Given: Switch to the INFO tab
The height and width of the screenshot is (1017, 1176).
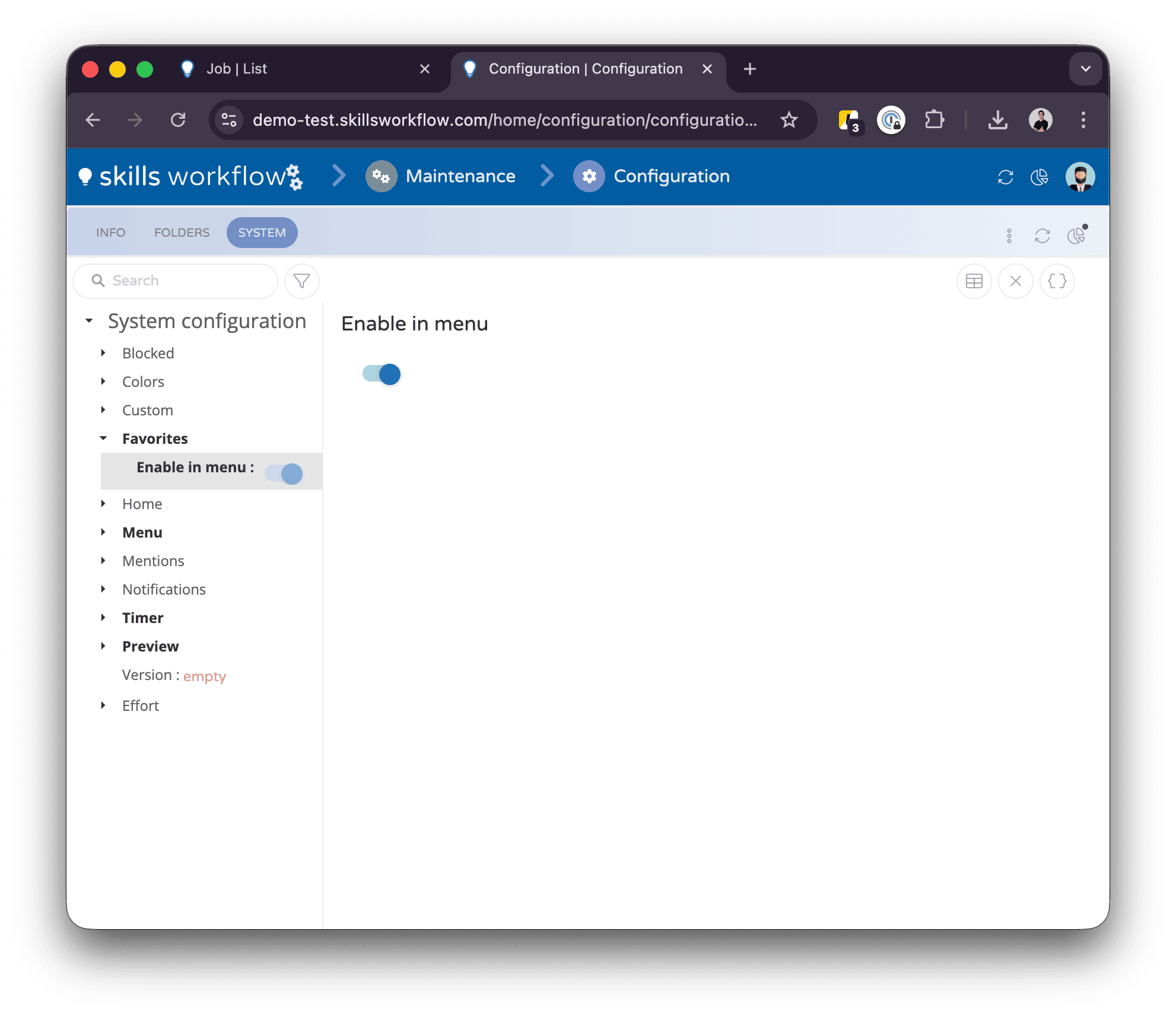Looking at the screenshot, I should pos(110,233).
